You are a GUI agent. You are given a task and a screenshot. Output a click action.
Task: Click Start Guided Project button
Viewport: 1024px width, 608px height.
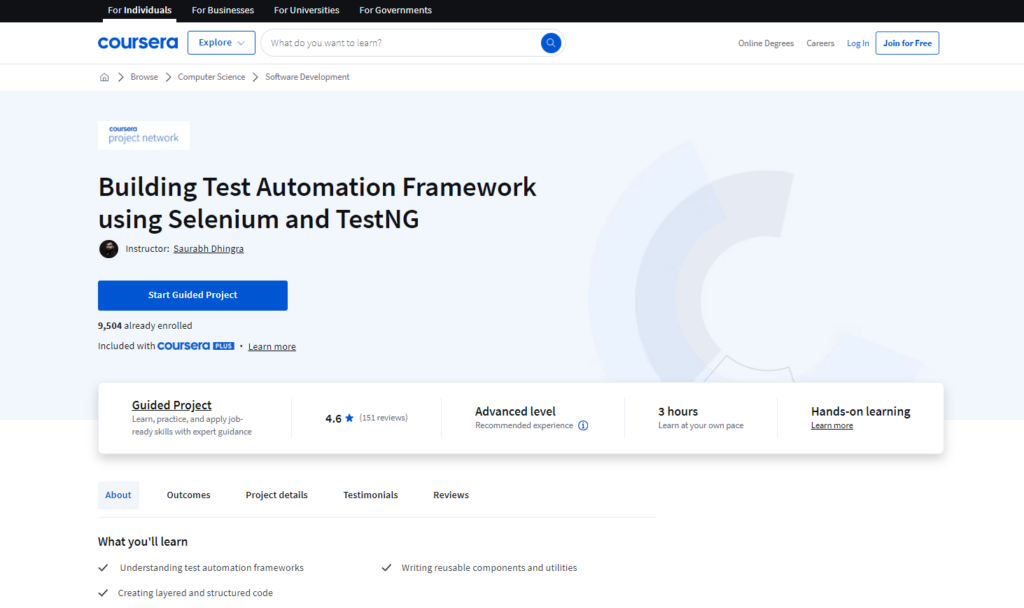[x=193, y=295]
